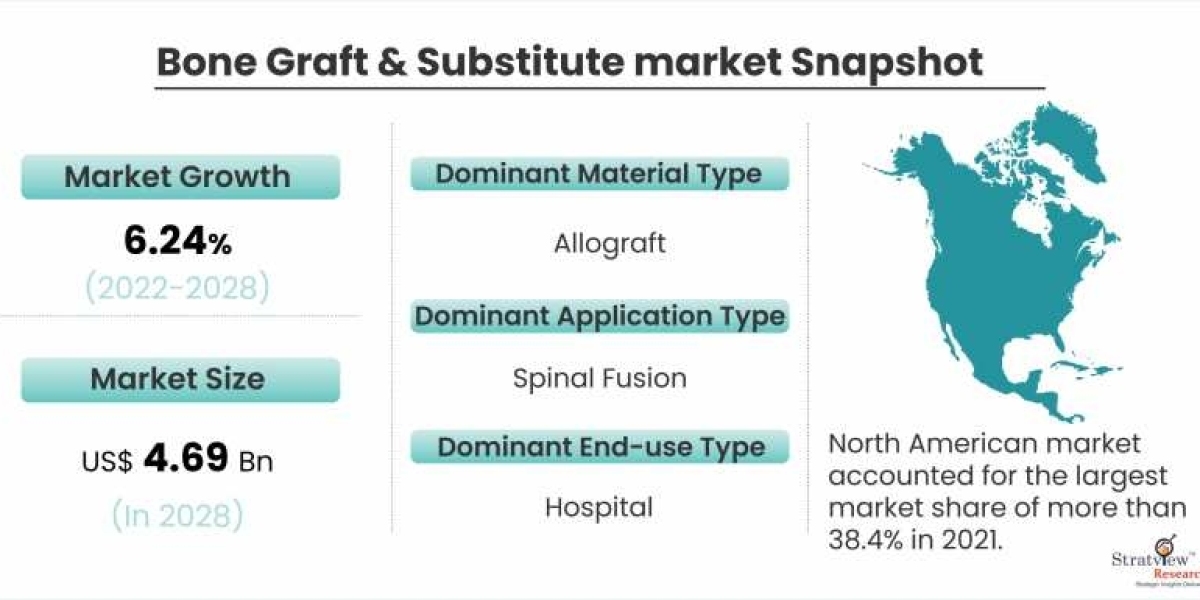Click the (In 2028) text
1200x600 pixels.
[176, 514]
